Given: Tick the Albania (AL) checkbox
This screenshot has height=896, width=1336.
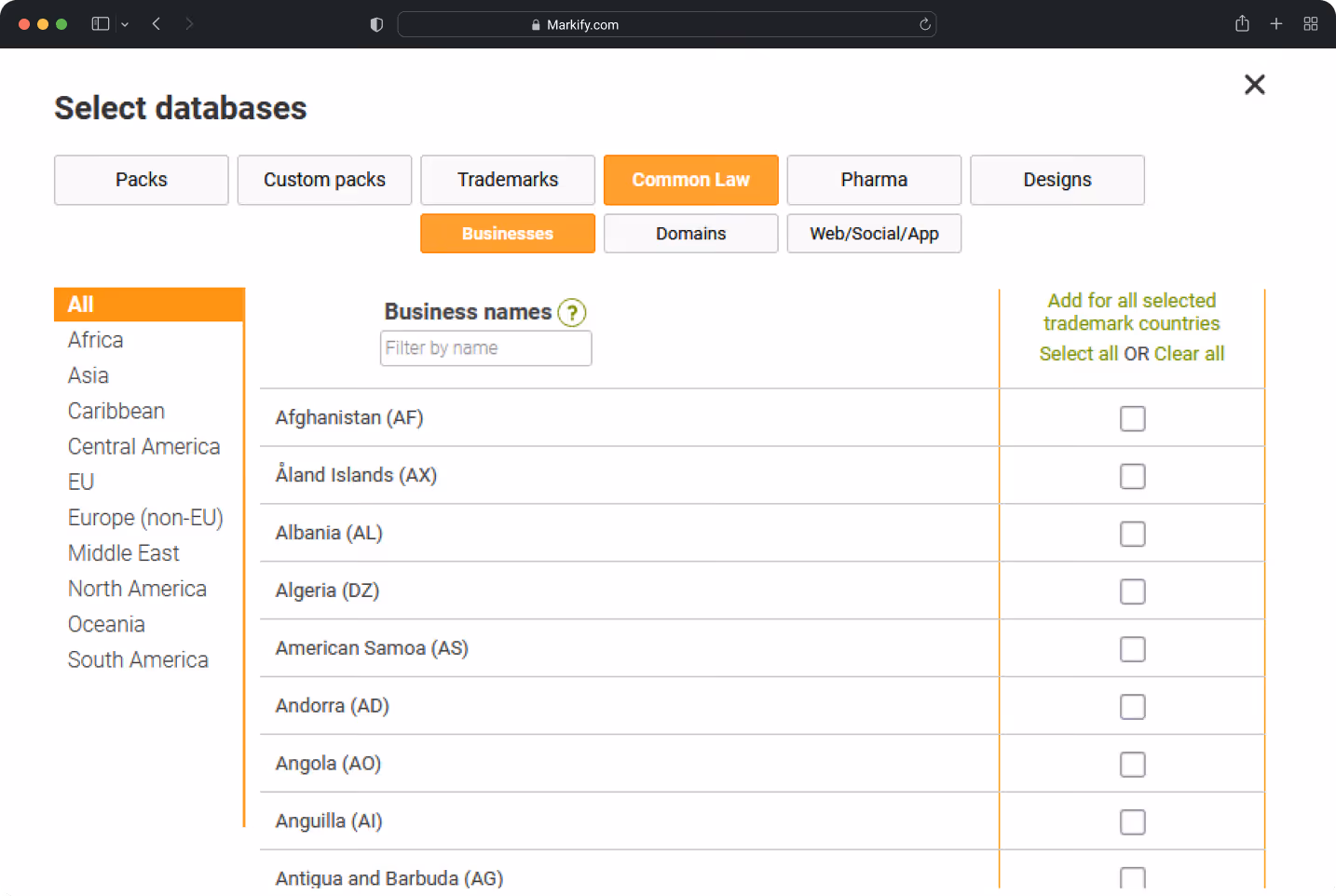Looking at the screenshot, I should [1133, 535].
